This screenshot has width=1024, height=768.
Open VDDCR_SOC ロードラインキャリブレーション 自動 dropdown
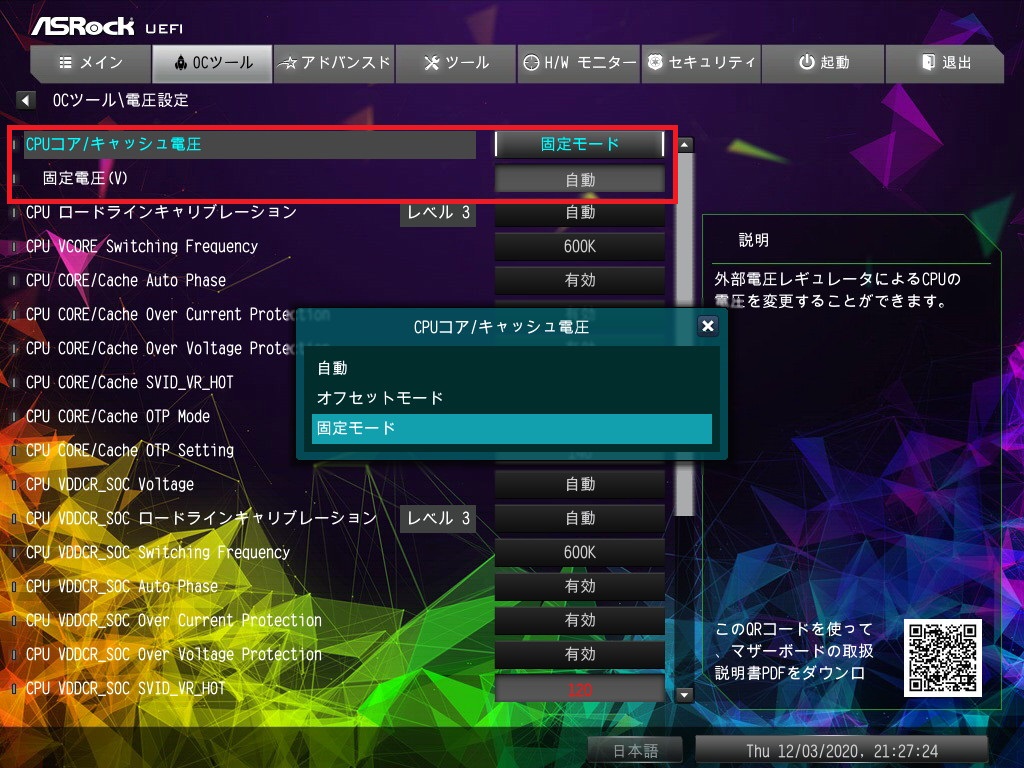pyautogui.click(x=579, y=519)
